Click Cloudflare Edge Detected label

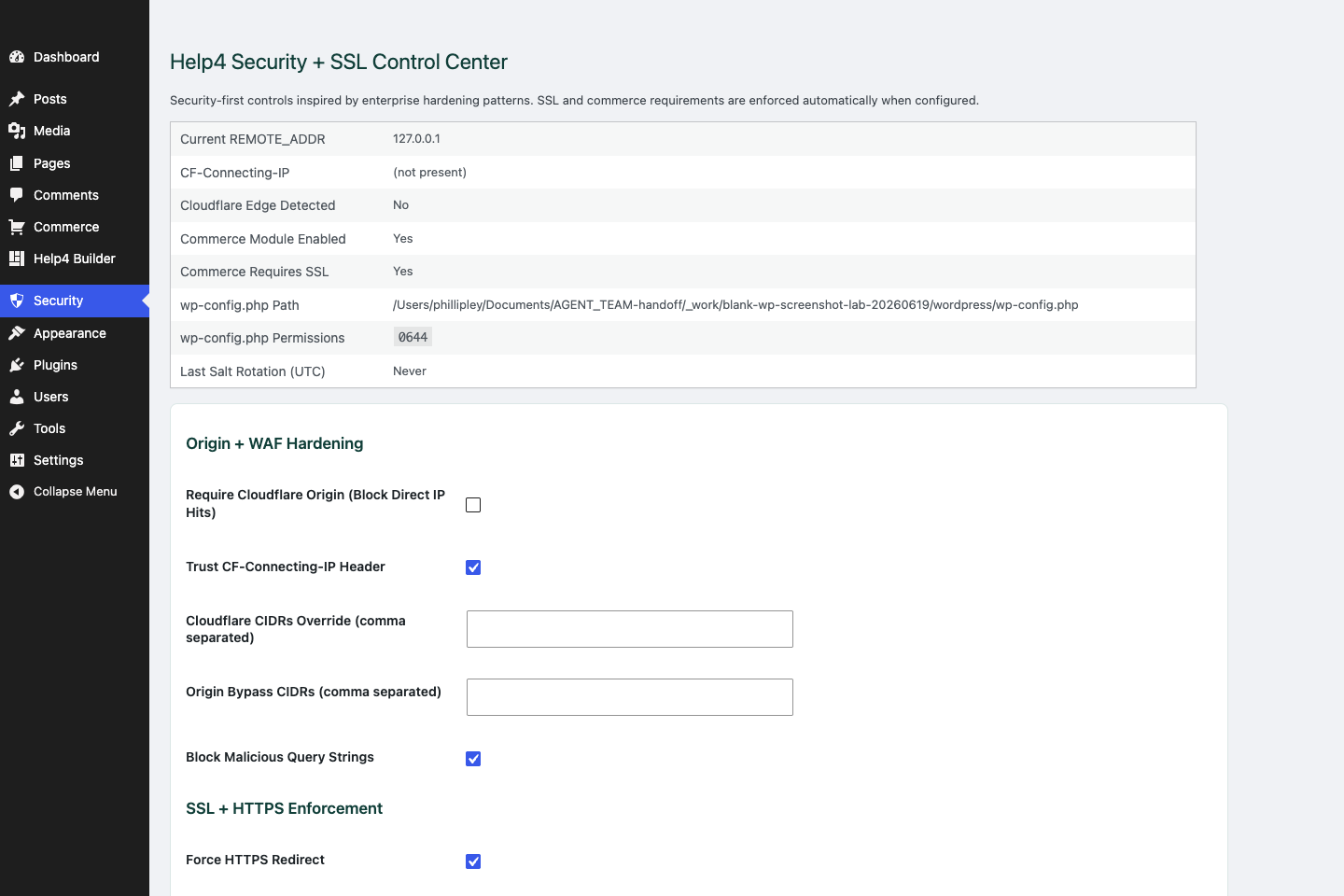click(x=258, y=205)
